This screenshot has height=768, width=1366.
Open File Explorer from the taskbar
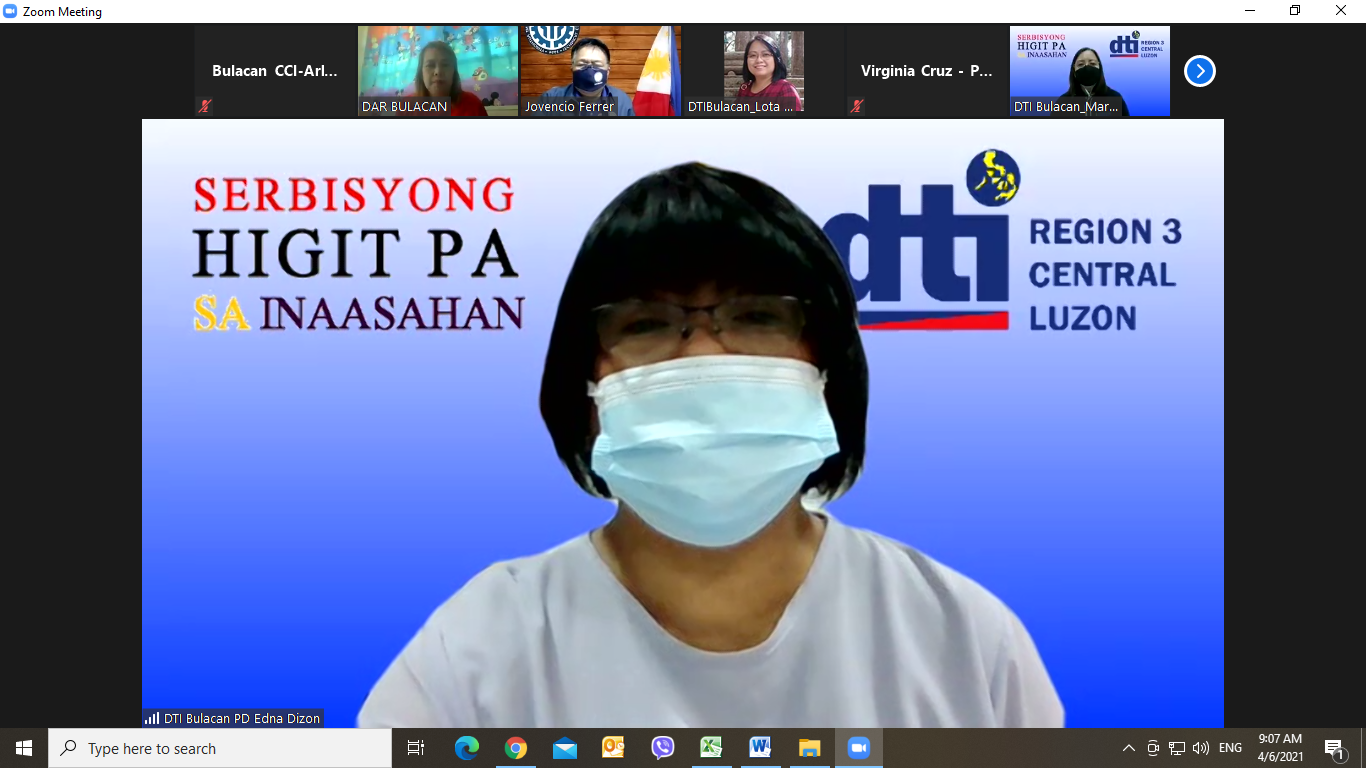click(x=809, y=748)
